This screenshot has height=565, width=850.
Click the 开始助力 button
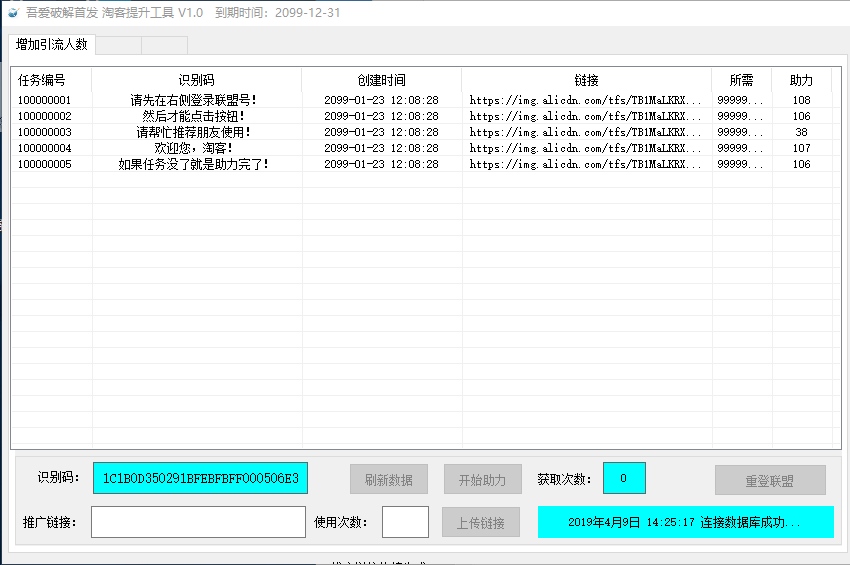482,479
